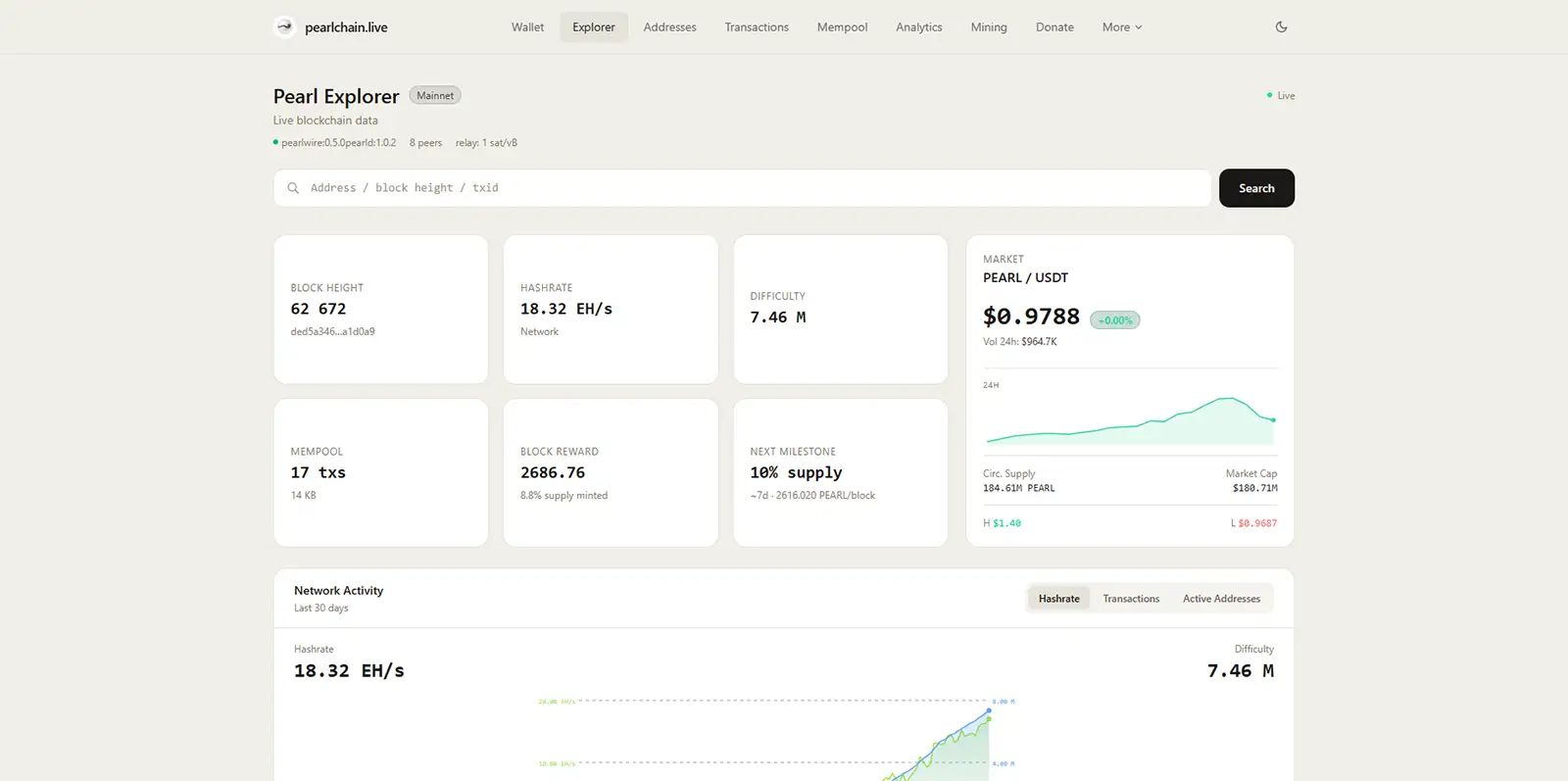This screenshot has width=1568, height=781.
Task: Select the Explorer nav tab
Action: (594, 27)
